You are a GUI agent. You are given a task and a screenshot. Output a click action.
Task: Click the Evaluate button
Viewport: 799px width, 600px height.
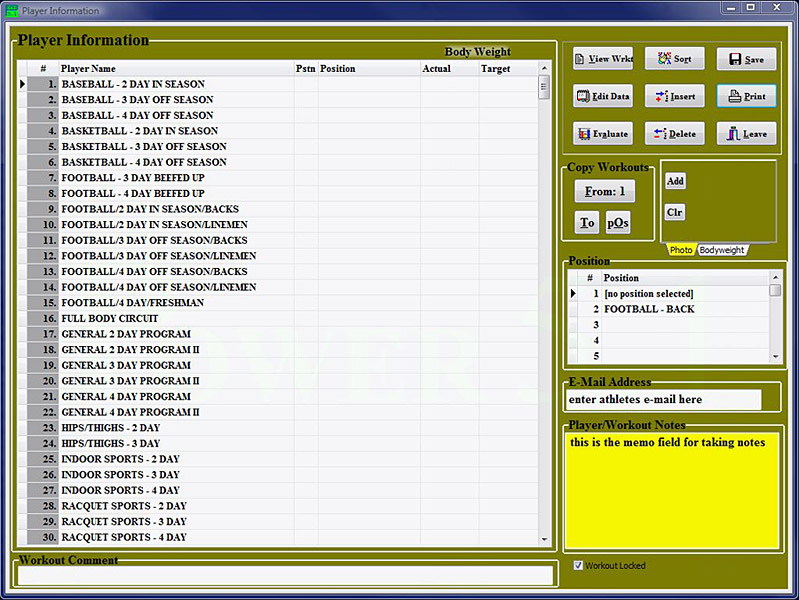tap(603, 134)
